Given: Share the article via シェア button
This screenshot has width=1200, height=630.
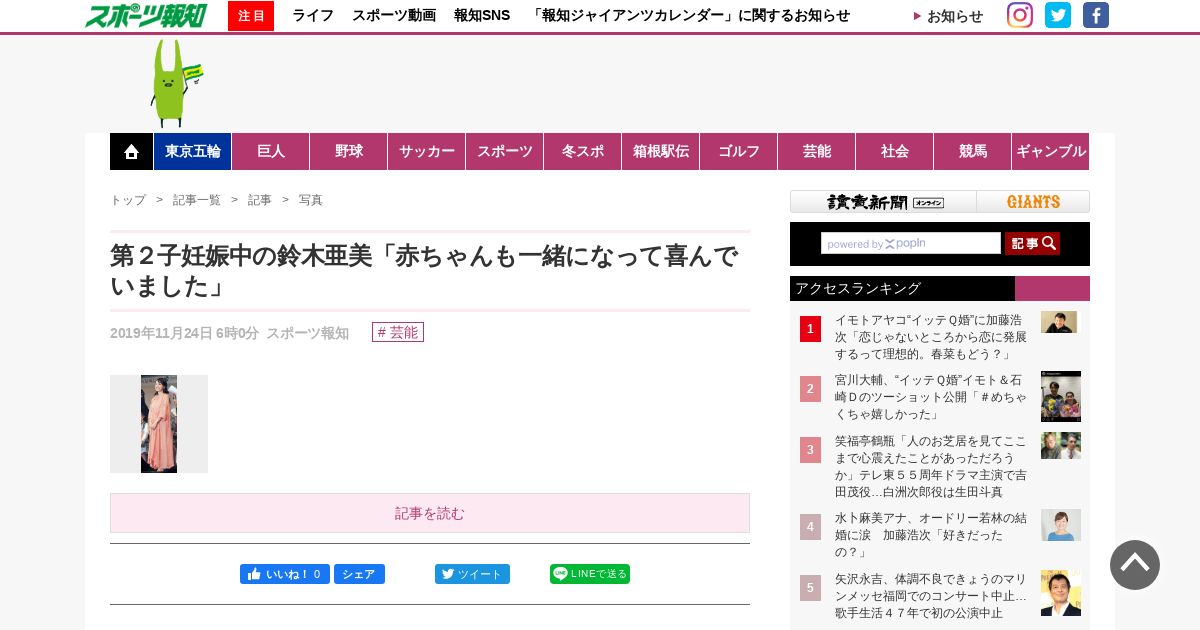Looking at the screenshot, I should [x=359, y=574].
